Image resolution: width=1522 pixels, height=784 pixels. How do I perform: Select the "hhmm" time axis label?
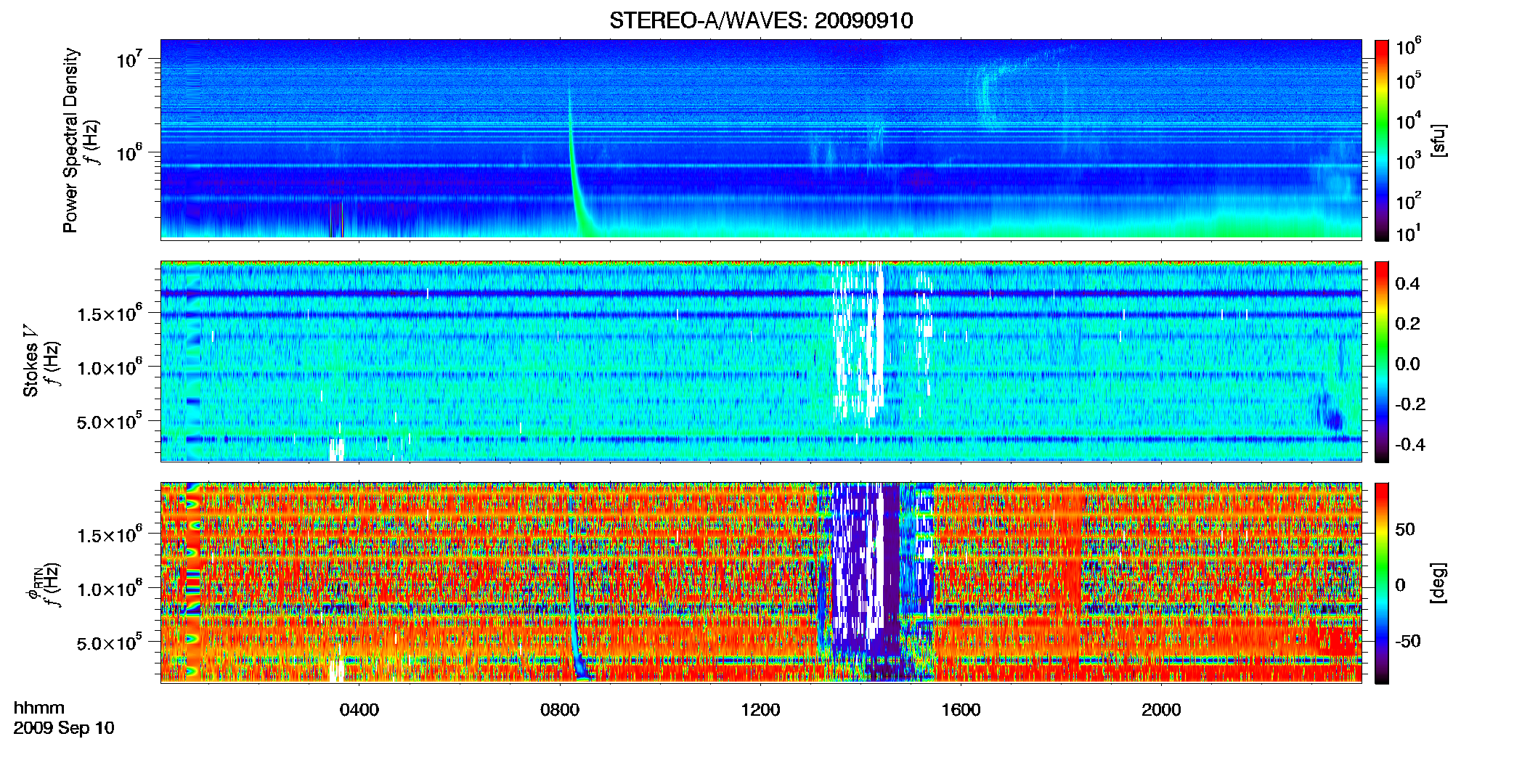coord(39,708)
